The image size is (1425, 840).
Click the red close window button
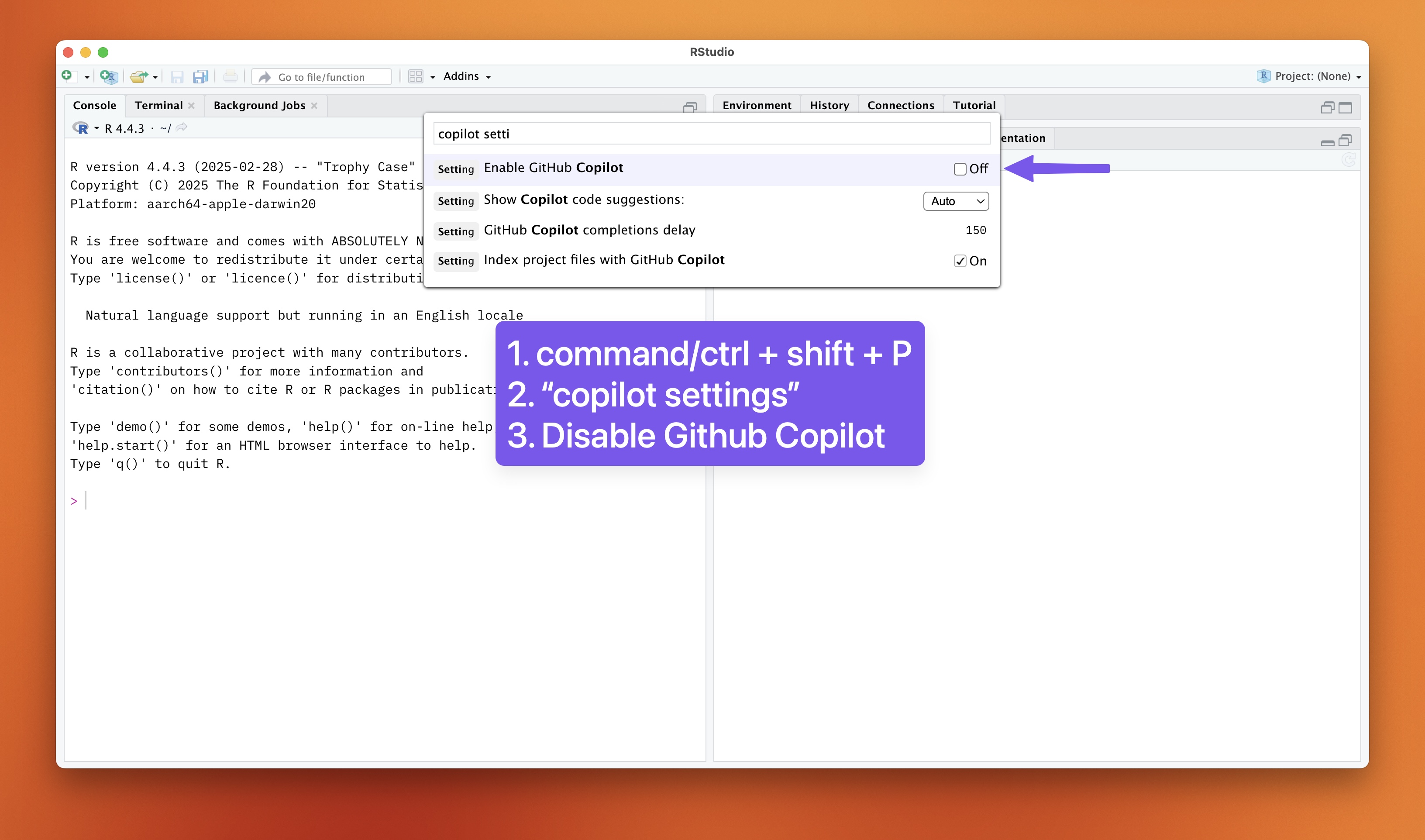tap(68, 52)
